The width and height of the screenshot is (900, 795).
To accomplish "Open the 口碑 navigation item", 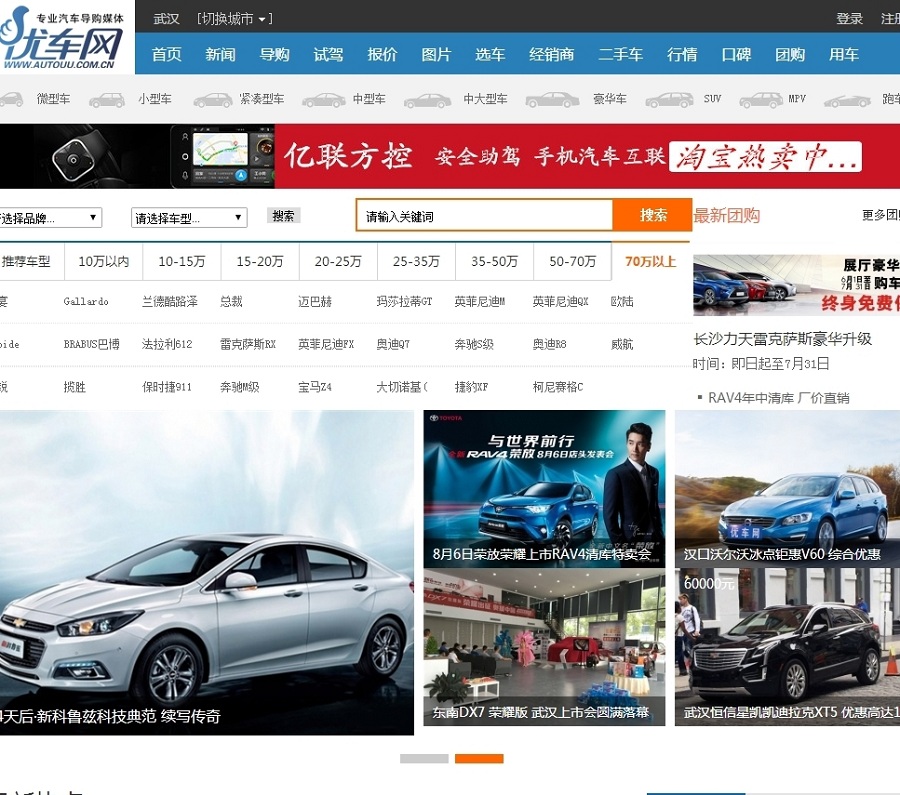I will pos(736,55).
